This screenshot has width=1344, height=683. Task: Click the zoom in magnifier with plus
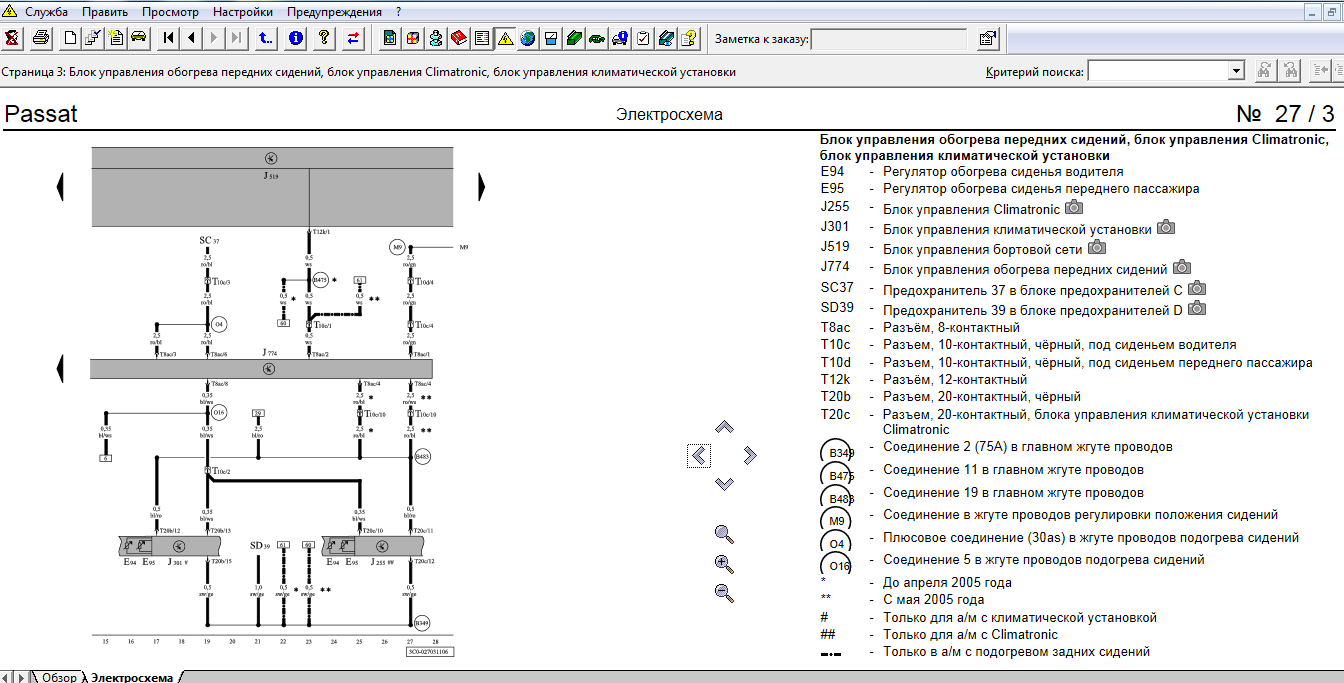(x=725, y=563)
